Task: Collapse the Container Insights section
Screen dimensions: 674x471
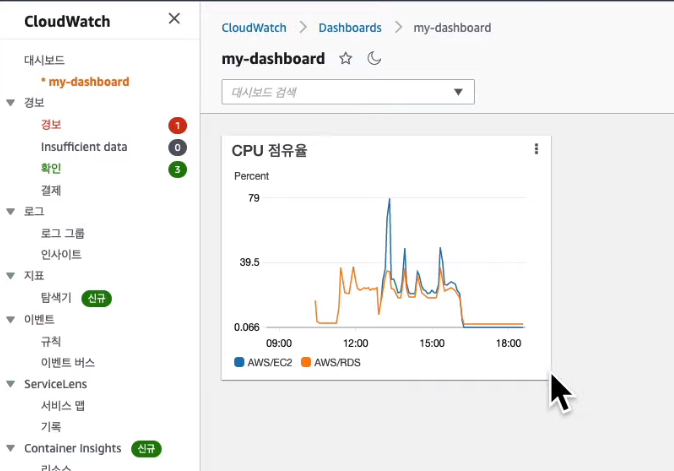Action: (11, 448)
